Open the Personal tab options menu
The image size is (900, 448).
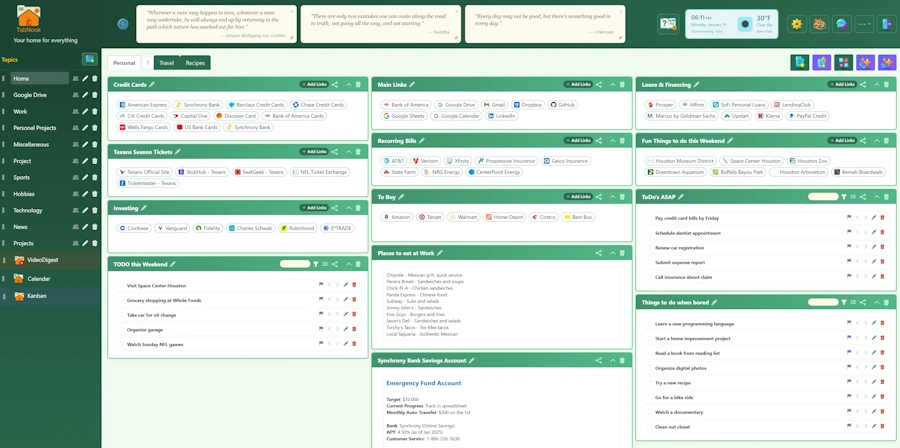[148, 63]
